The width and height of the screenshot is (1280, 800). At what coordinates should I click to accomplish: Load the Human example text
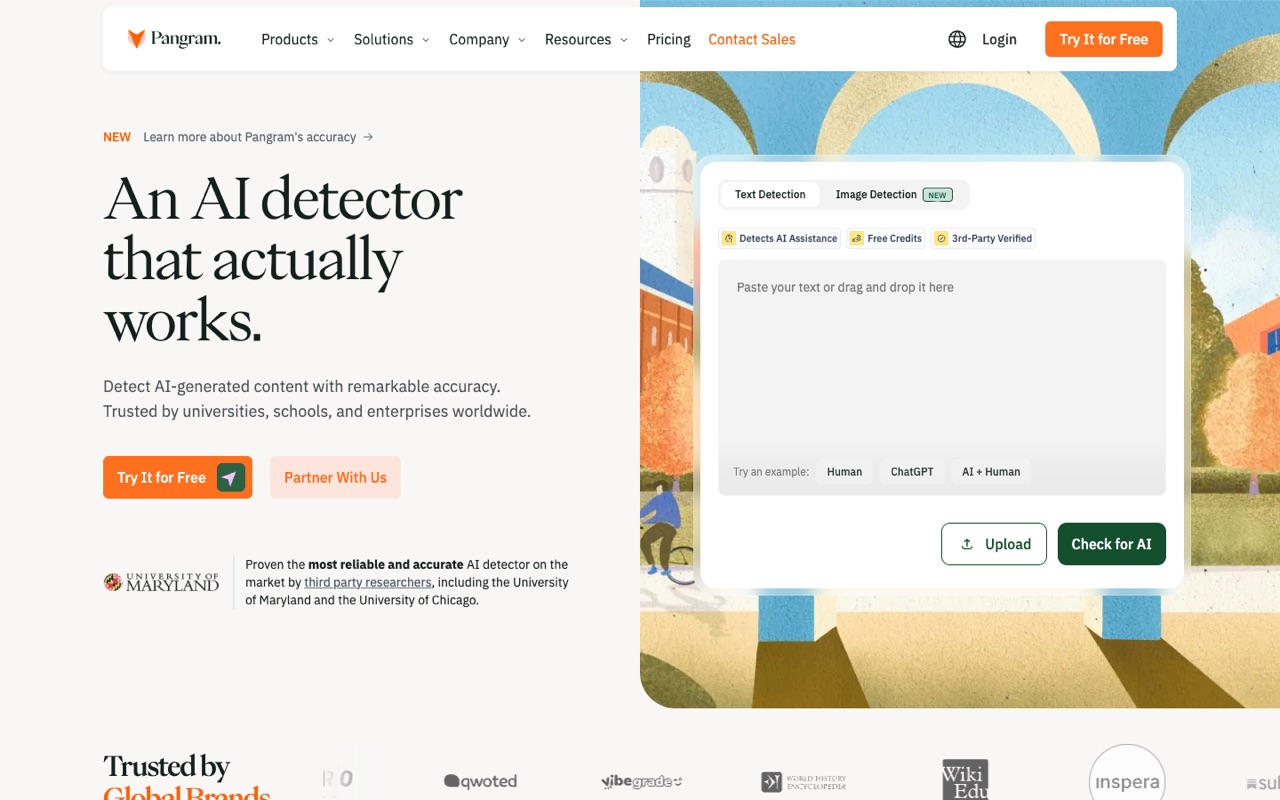(x=844, y=471)
